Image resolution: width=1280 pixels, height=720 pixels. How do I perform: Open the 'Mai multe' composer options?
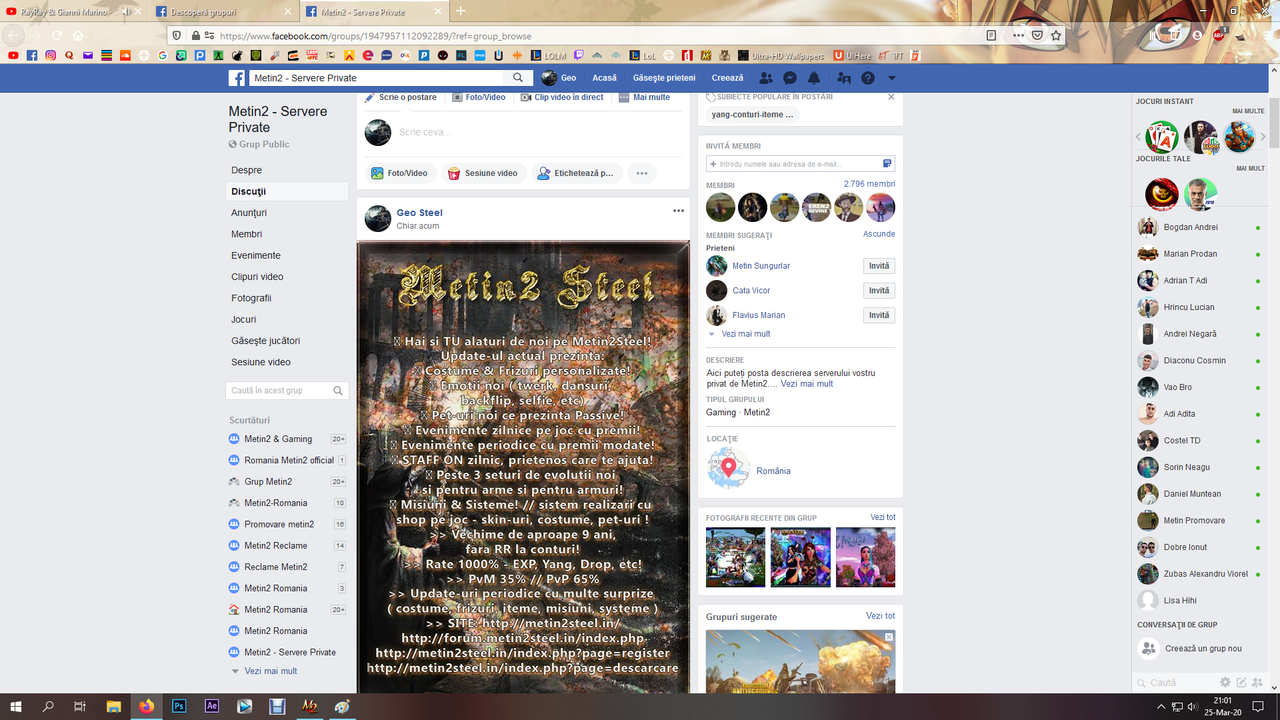click(644, 97)
